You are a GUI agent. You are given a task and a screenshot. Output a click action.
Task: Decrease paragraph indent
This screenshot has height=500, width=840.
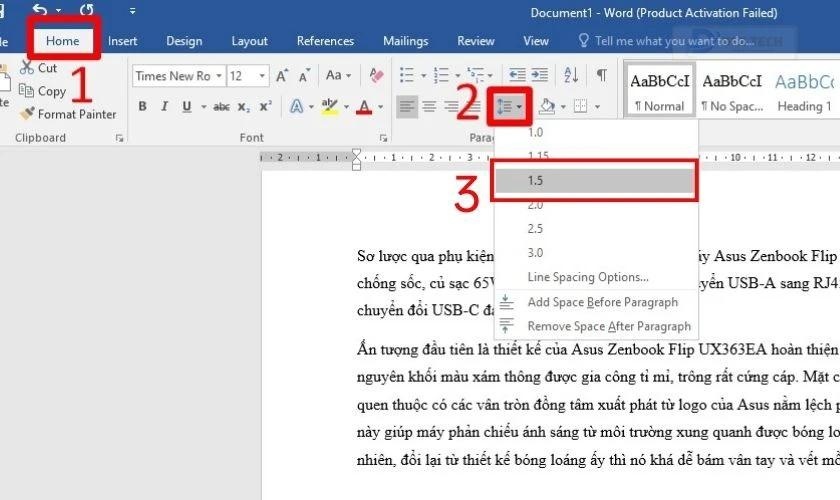tap(516, 75)
